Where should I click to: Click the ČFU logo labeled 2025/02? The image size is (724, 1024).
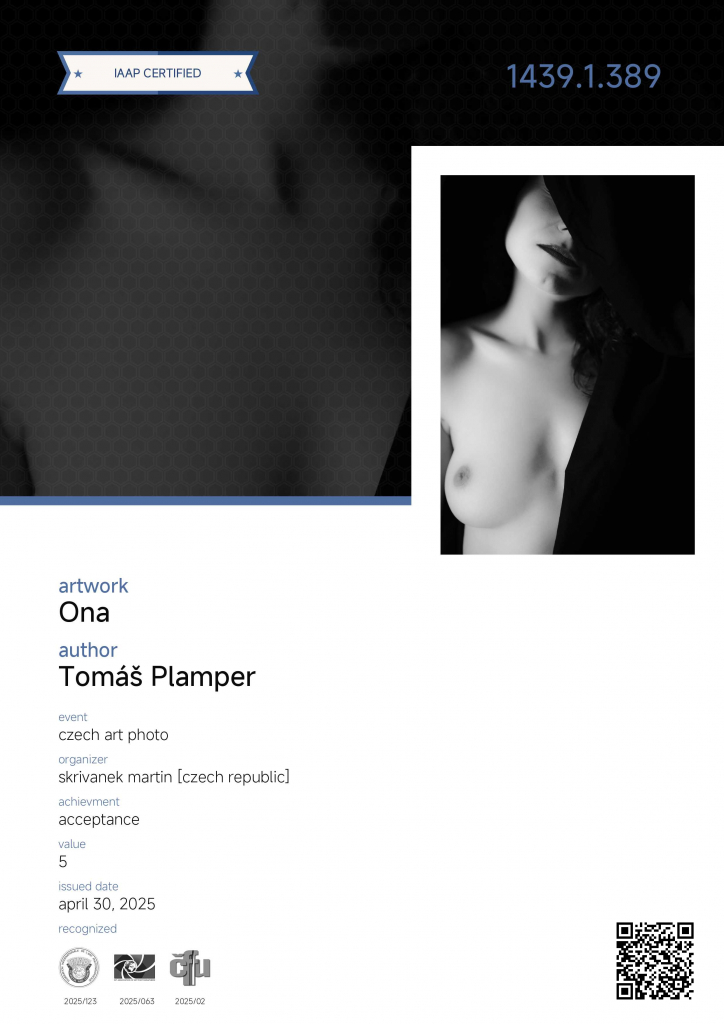click(x=190, y=968)
